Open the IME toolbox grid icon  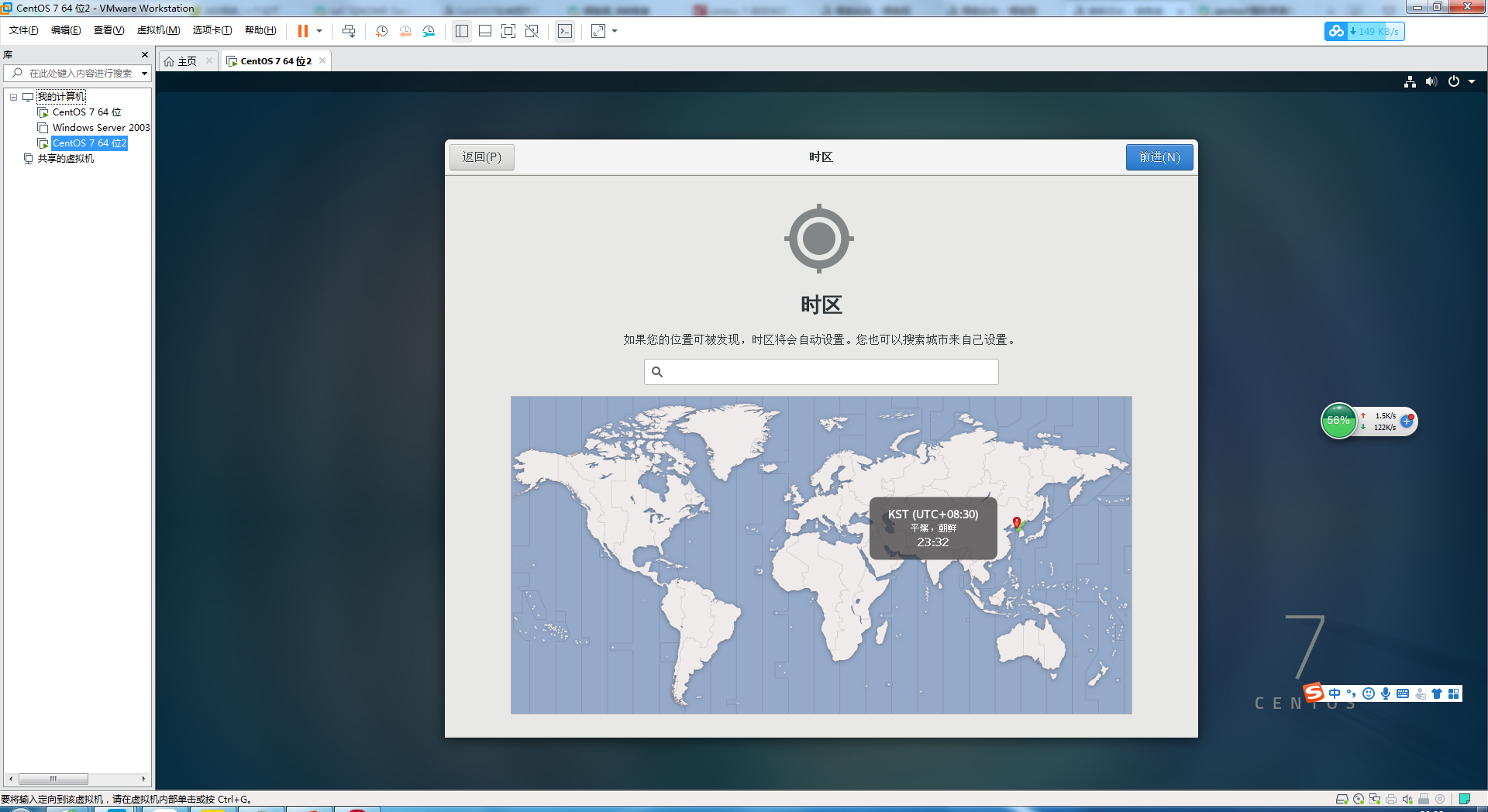[x=1454, y=693]
